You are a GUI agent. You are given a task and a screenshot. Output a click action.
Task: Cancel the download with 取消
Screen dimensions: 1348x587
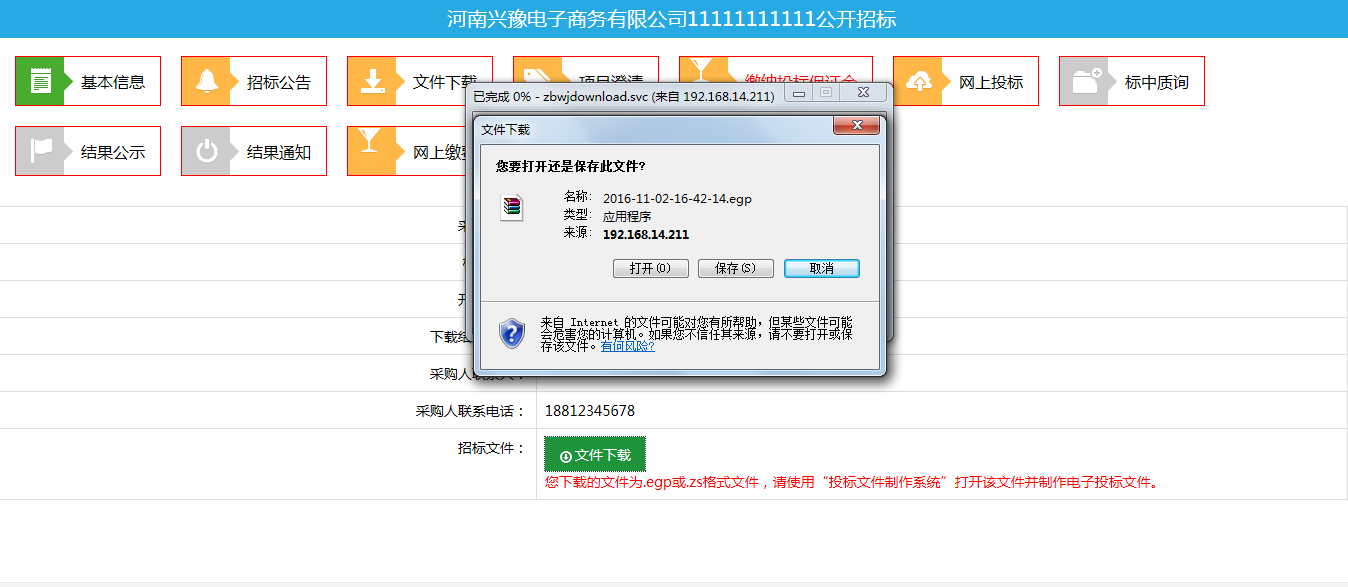pos(821,269)
